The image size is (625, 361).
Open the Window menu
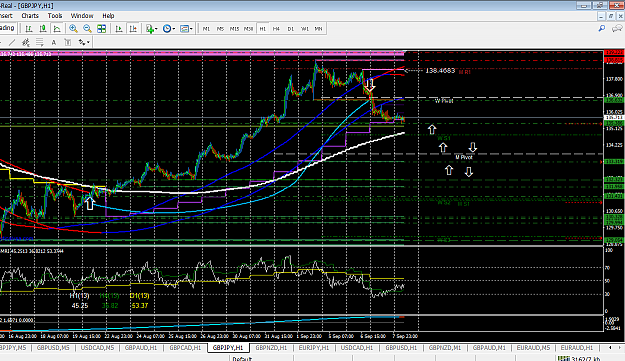tap(82, 16)
